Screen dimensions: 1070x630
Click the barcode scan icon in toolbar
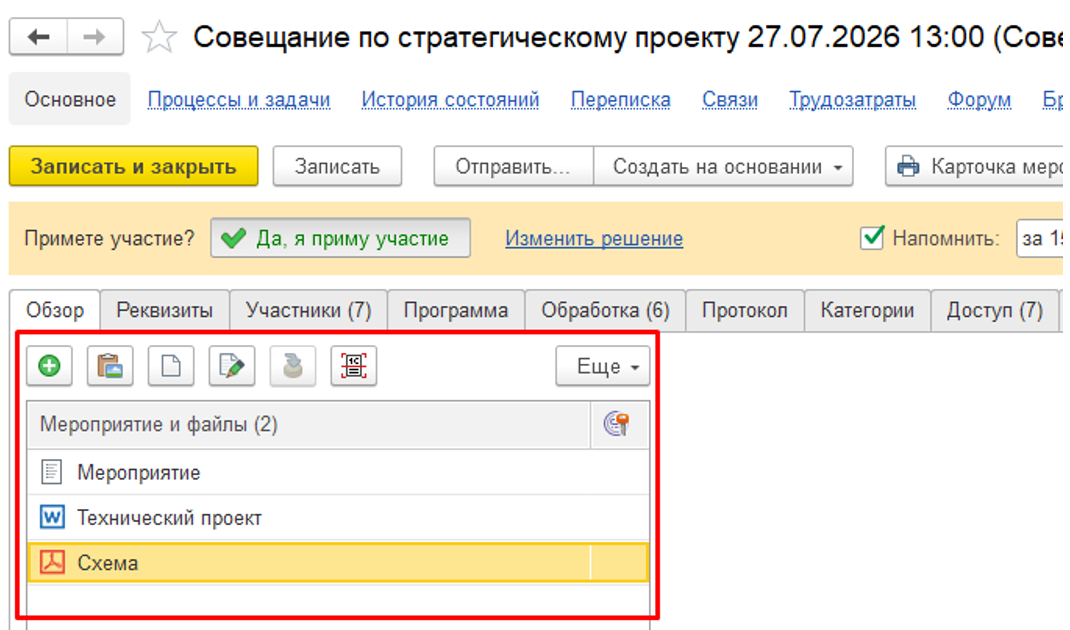pyautogui.click(x=353, y=366)
